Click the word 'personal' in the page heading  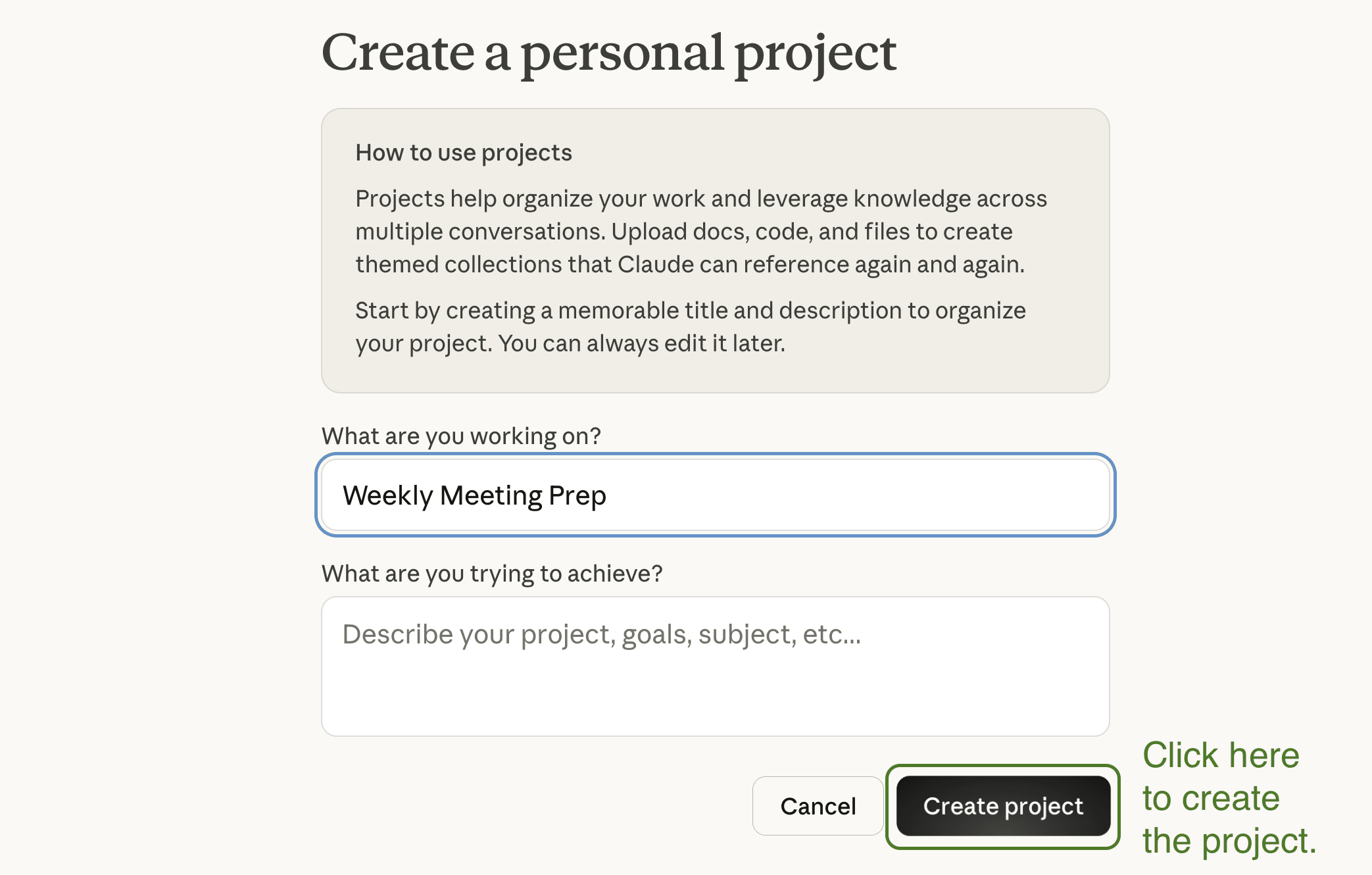click(x=622, y=53)
